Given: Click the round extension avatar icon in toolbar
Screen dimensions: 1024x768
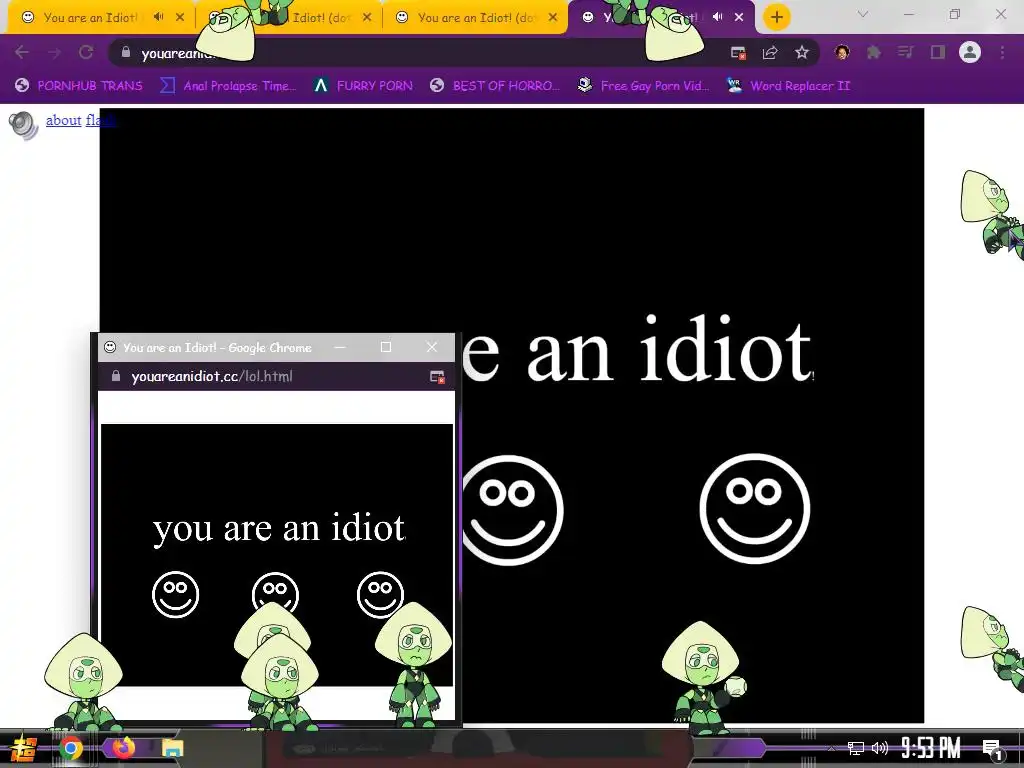Looking at the screenshot, I should coord(842,52).
